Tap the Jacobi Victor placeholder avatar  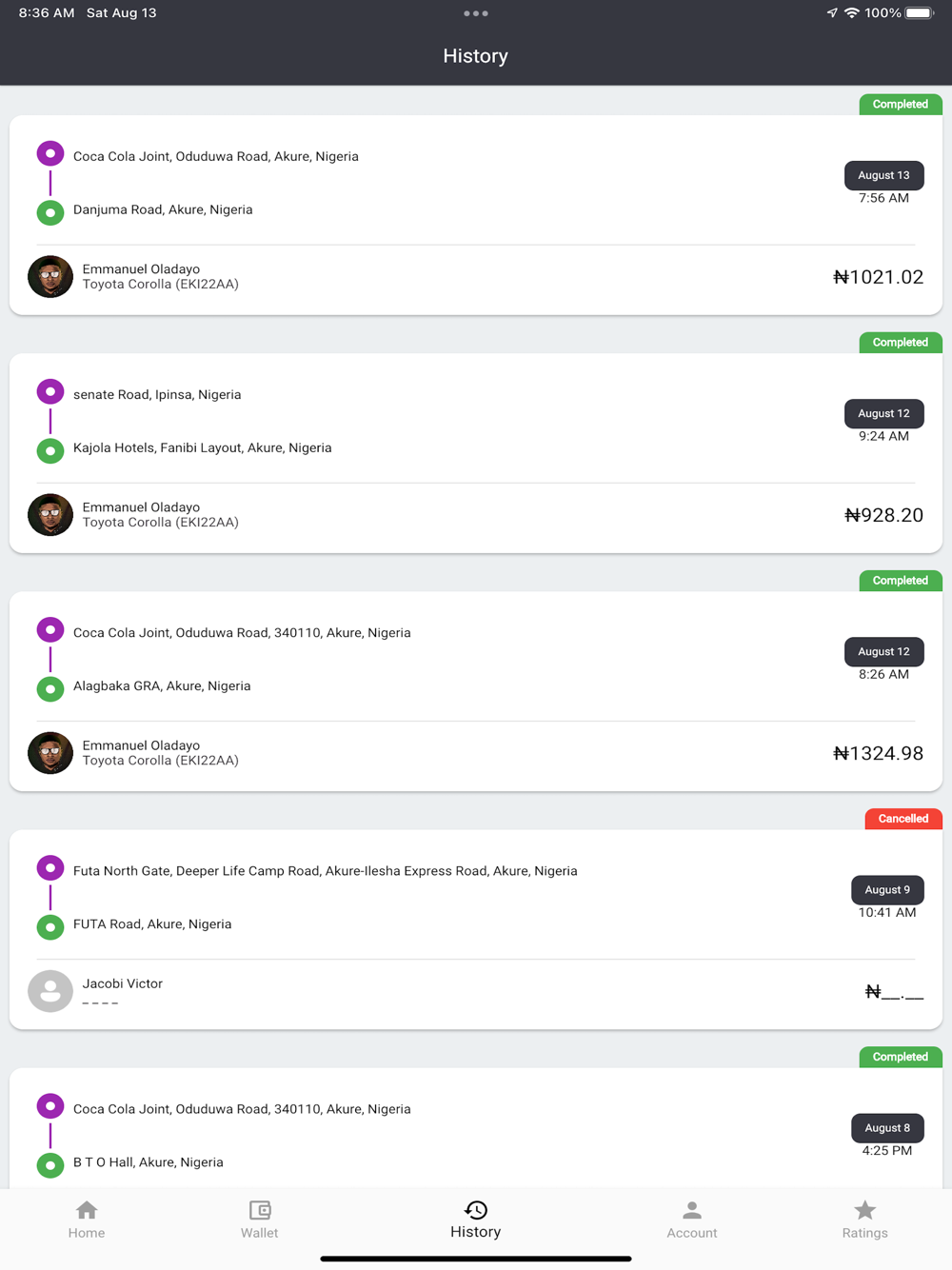pos(50,991)
